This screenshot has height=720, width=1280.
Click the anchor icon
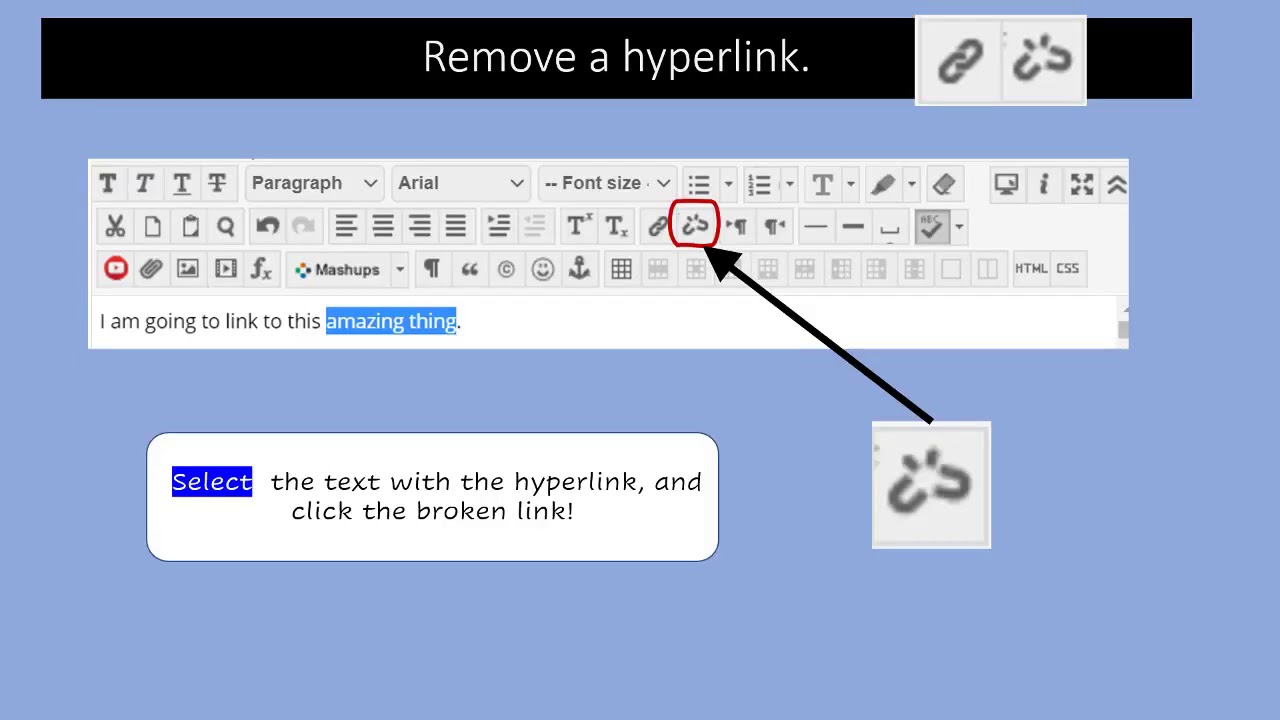tap(579, 269)
